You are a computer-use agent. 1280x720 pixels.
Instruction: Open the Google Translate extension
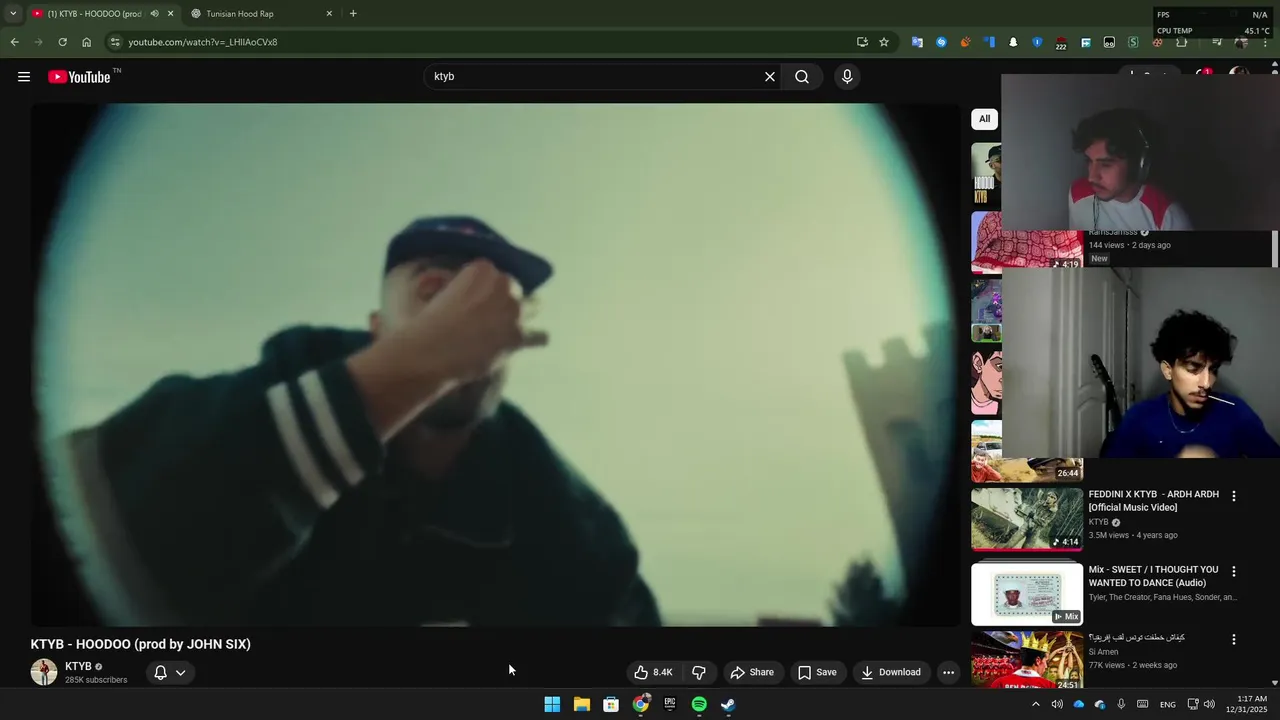[917, 42]
